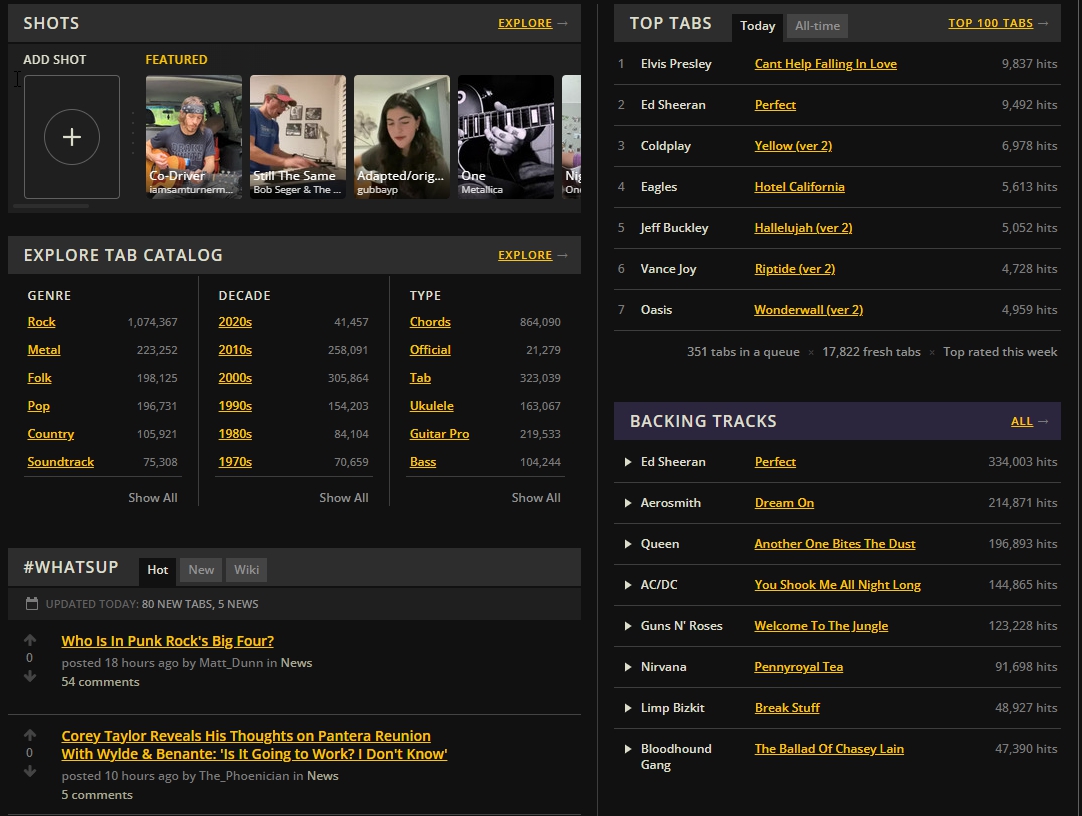1082x816 pixels.
Task: Select the Hot tab in #WHATSUP
Action: [x=157, y=570]
